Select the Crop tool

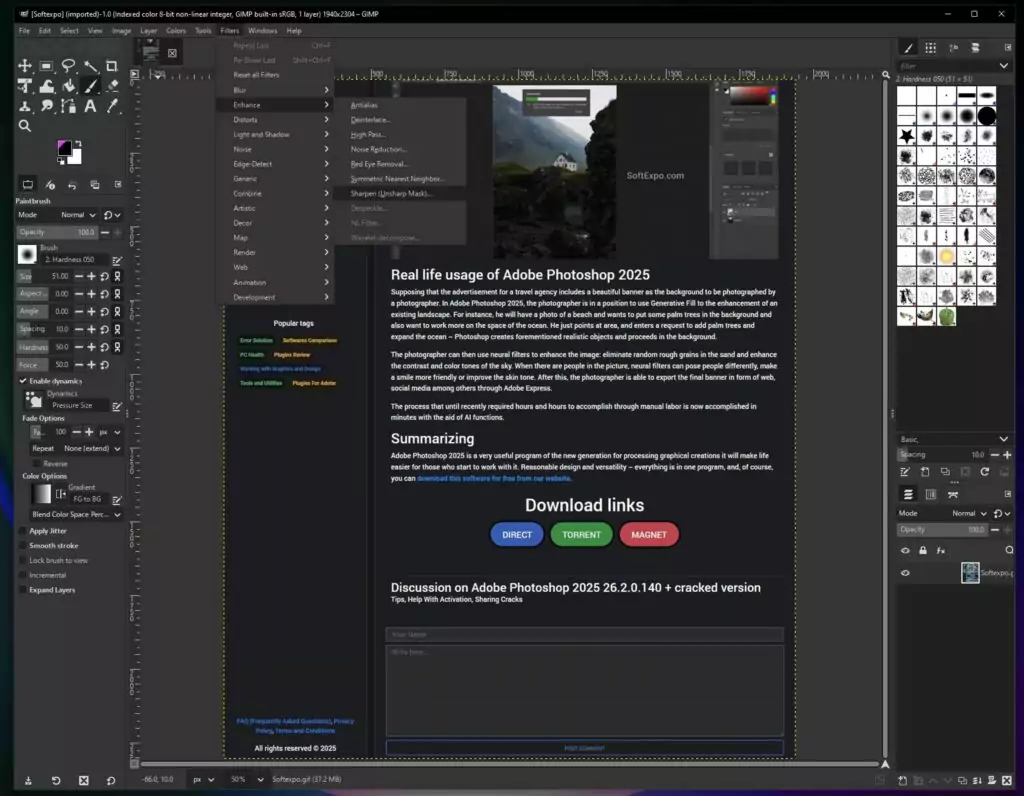click(112, 66)
